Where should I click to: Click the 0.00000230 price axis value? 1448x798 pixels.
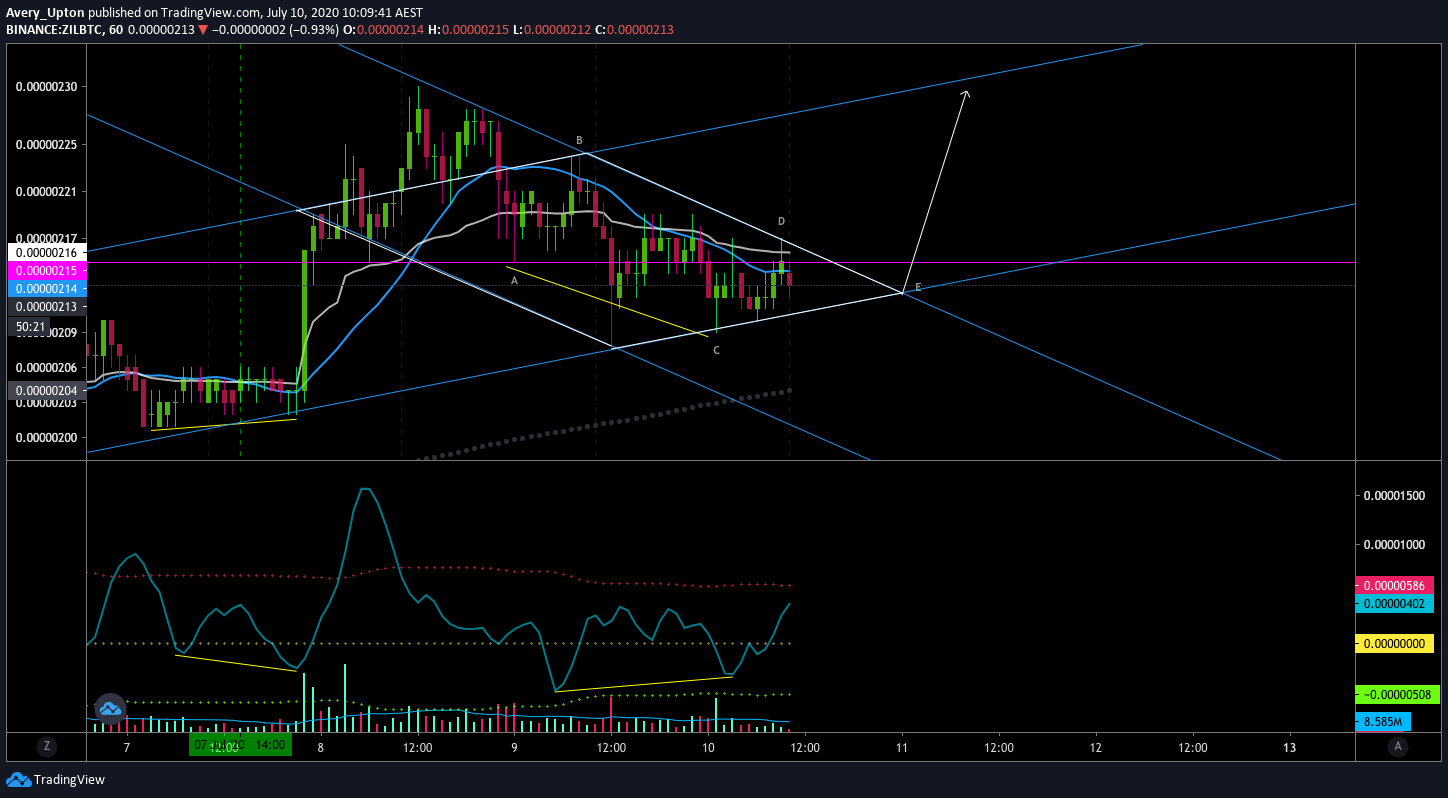coord(46,87)
